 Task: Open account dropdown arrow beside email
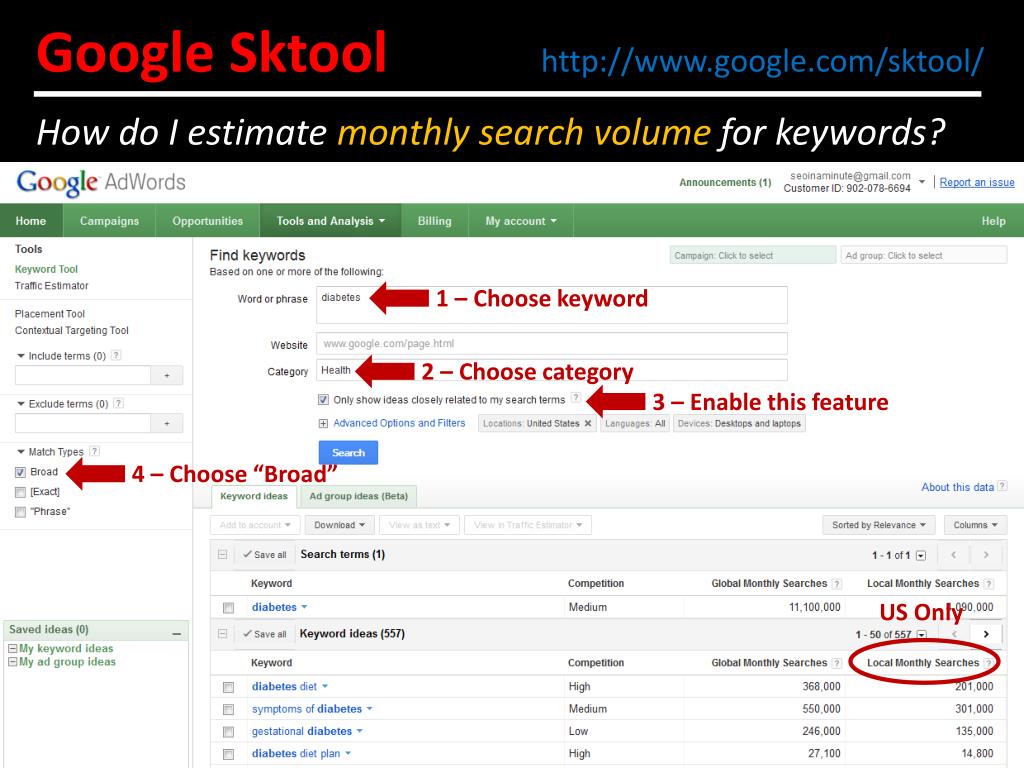[x=921, y=182]
